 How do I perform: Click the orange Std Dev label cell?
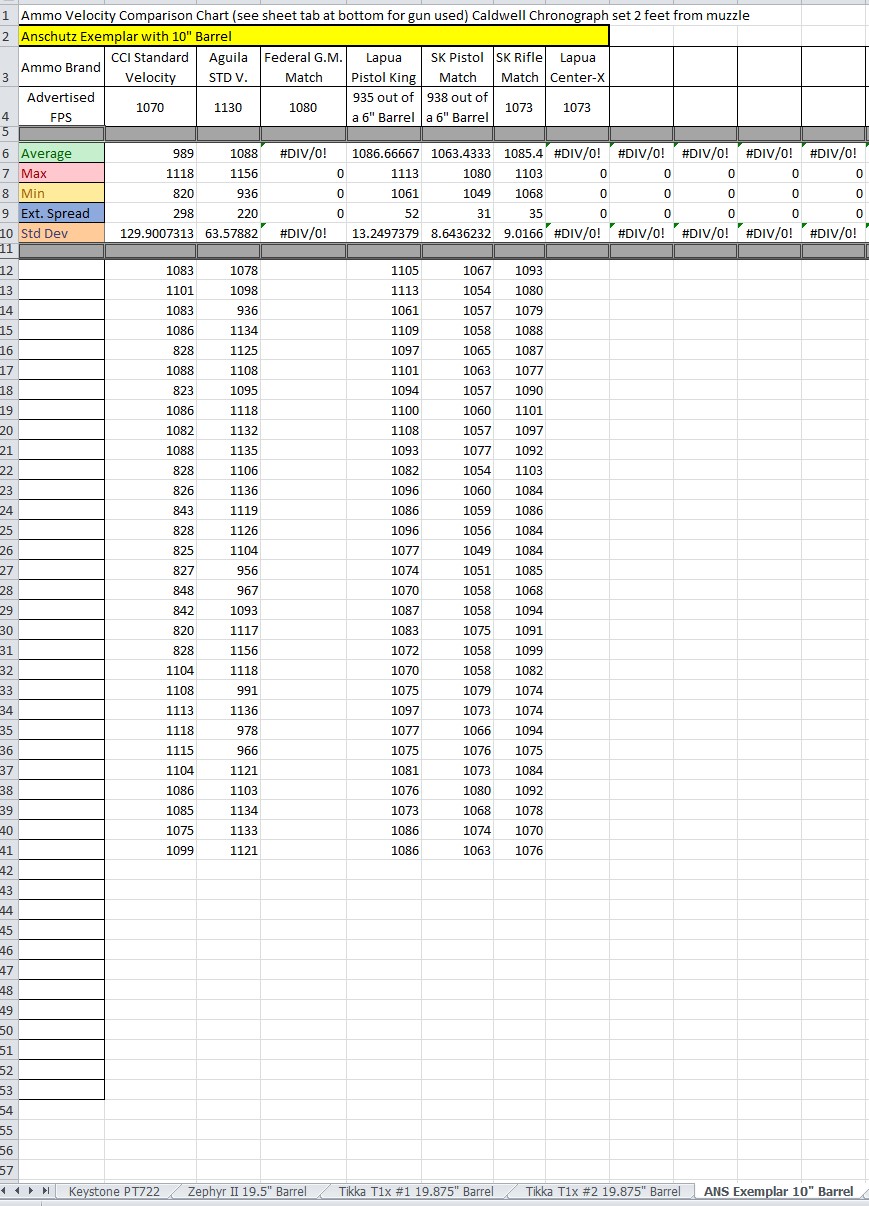(61, 233)
